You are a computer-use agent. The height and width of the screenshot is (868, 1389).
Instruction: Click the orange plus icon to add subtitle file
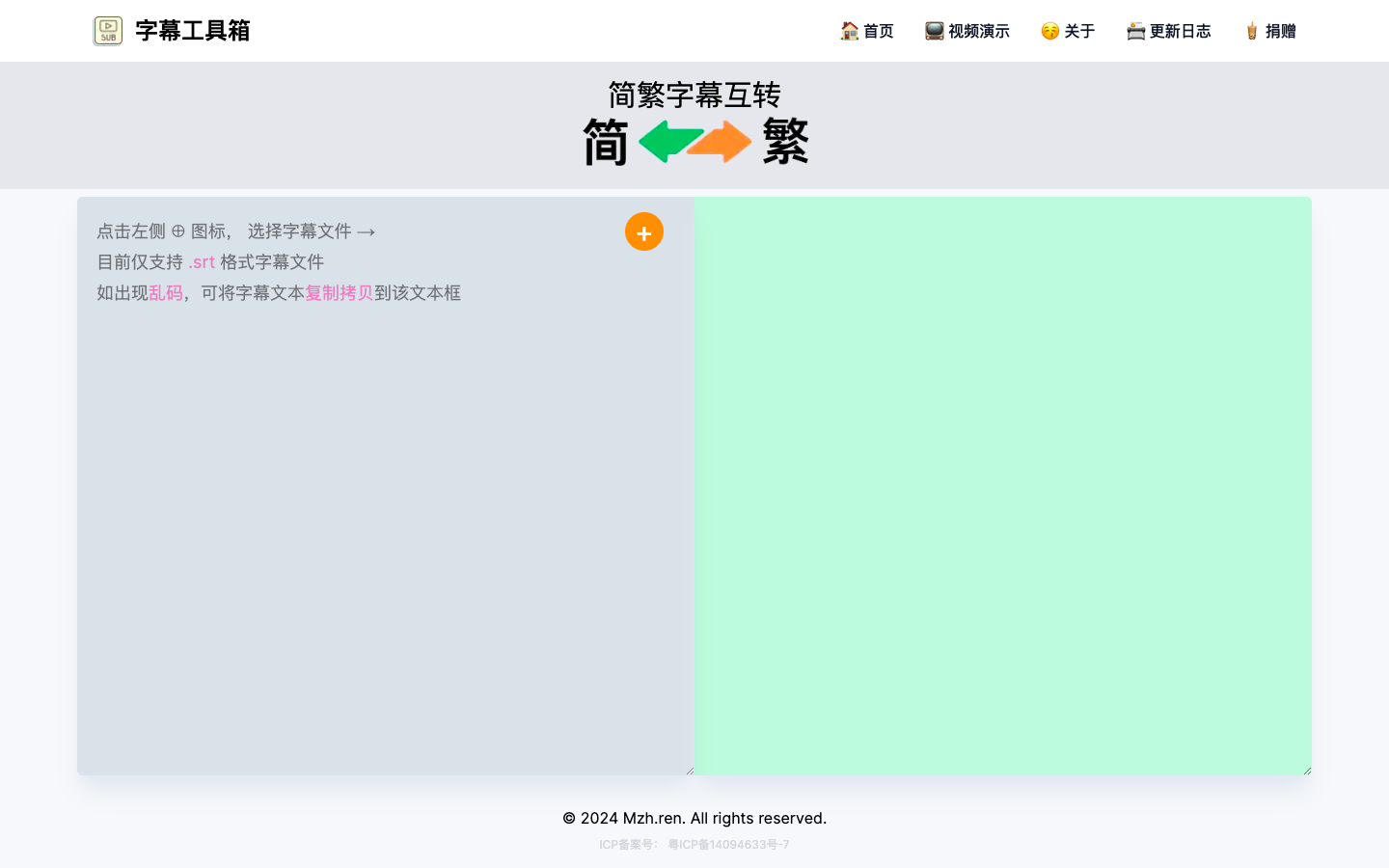[643, 231]
